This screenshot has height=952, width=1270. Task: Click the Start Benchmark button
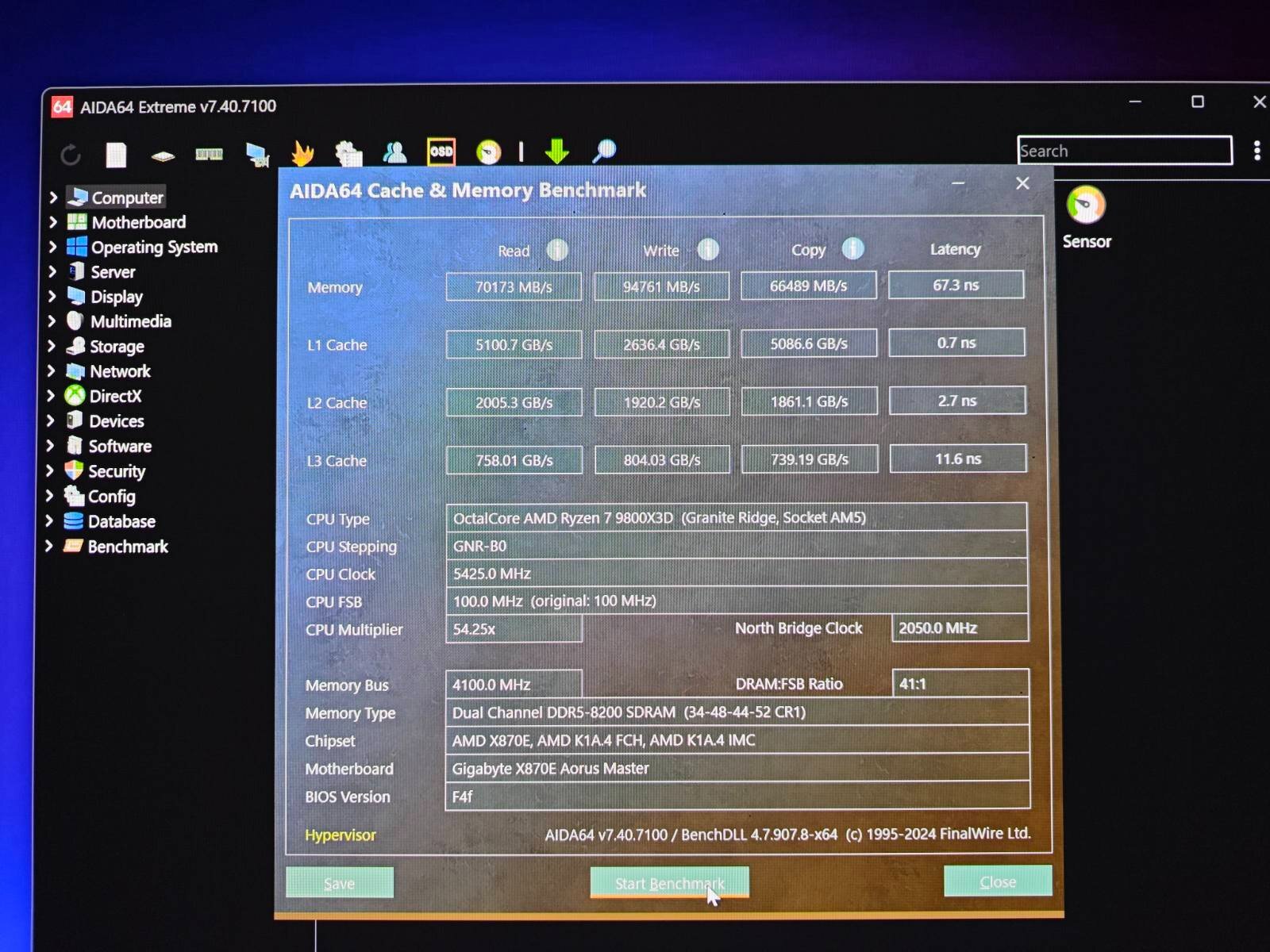pyautogui.click(x=670, y=883)
